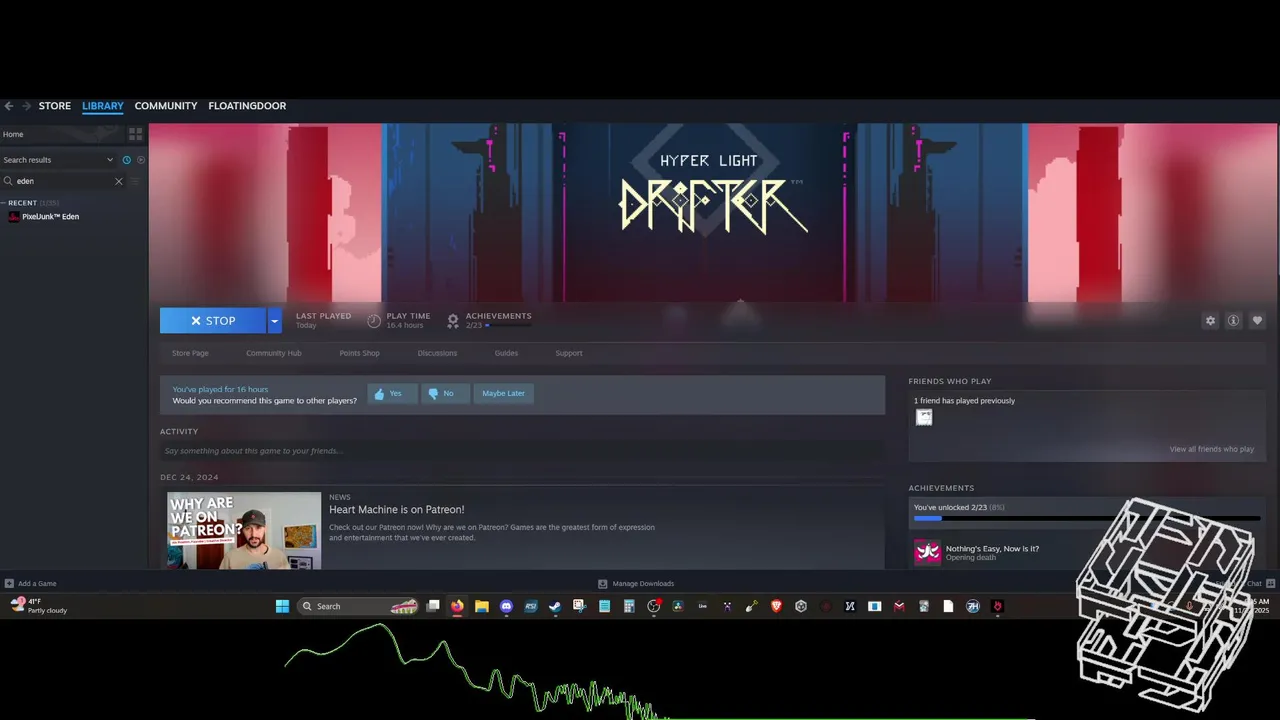The width and height of the screenshot is (1280, 720).
Task: Open Heart Machine is on Patreon headline
Action: pyautogui.click(x=397, y=510)
